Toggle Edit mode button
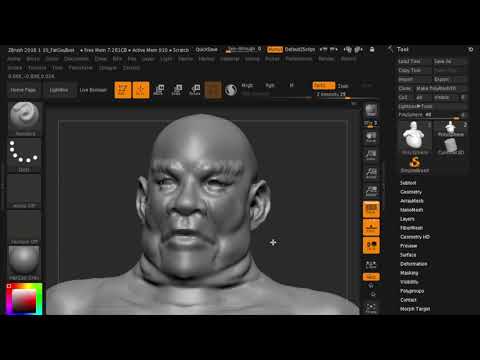The width and height of the screenshot is (480, 360). 123,90
